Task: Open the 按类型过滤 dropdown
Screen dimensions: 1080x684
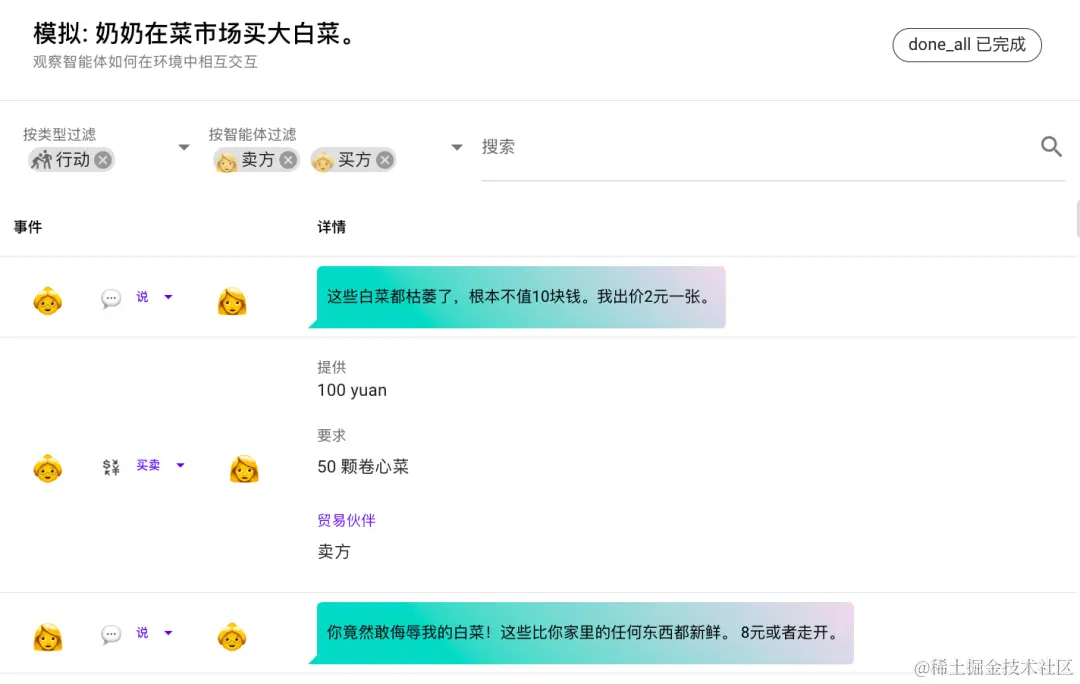Action: coord(184,146)
